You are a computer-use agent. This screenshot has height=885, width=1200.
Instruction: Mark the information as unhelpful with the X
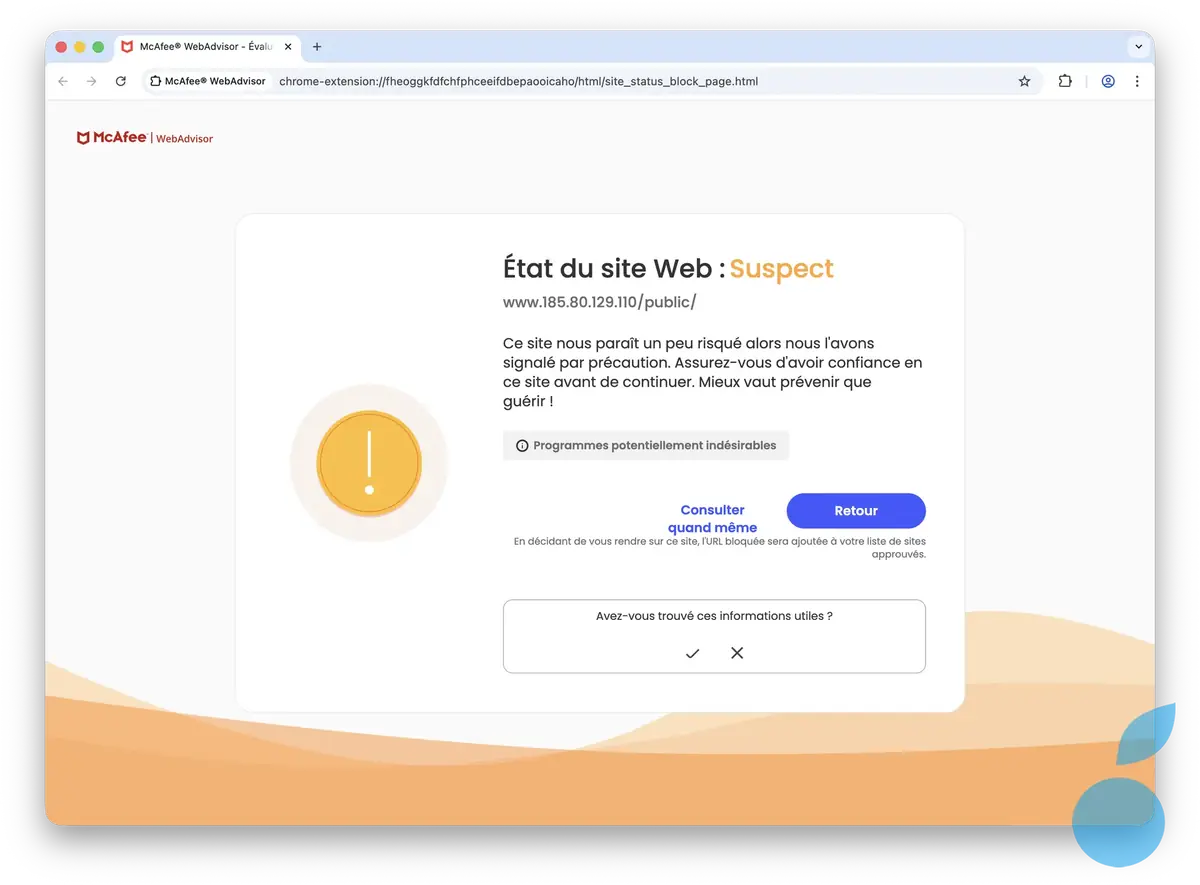coord(737,653)
